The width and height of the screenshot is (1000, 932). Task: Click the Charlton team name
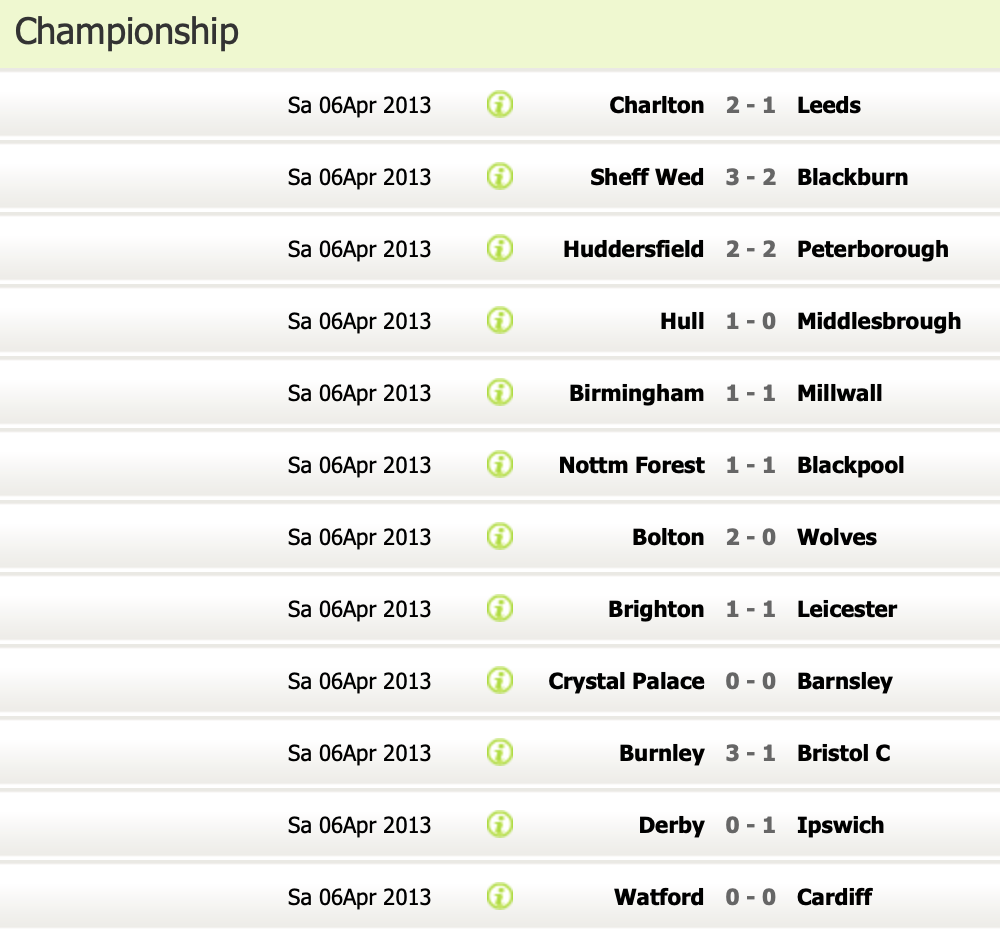(x=656, y=105)
